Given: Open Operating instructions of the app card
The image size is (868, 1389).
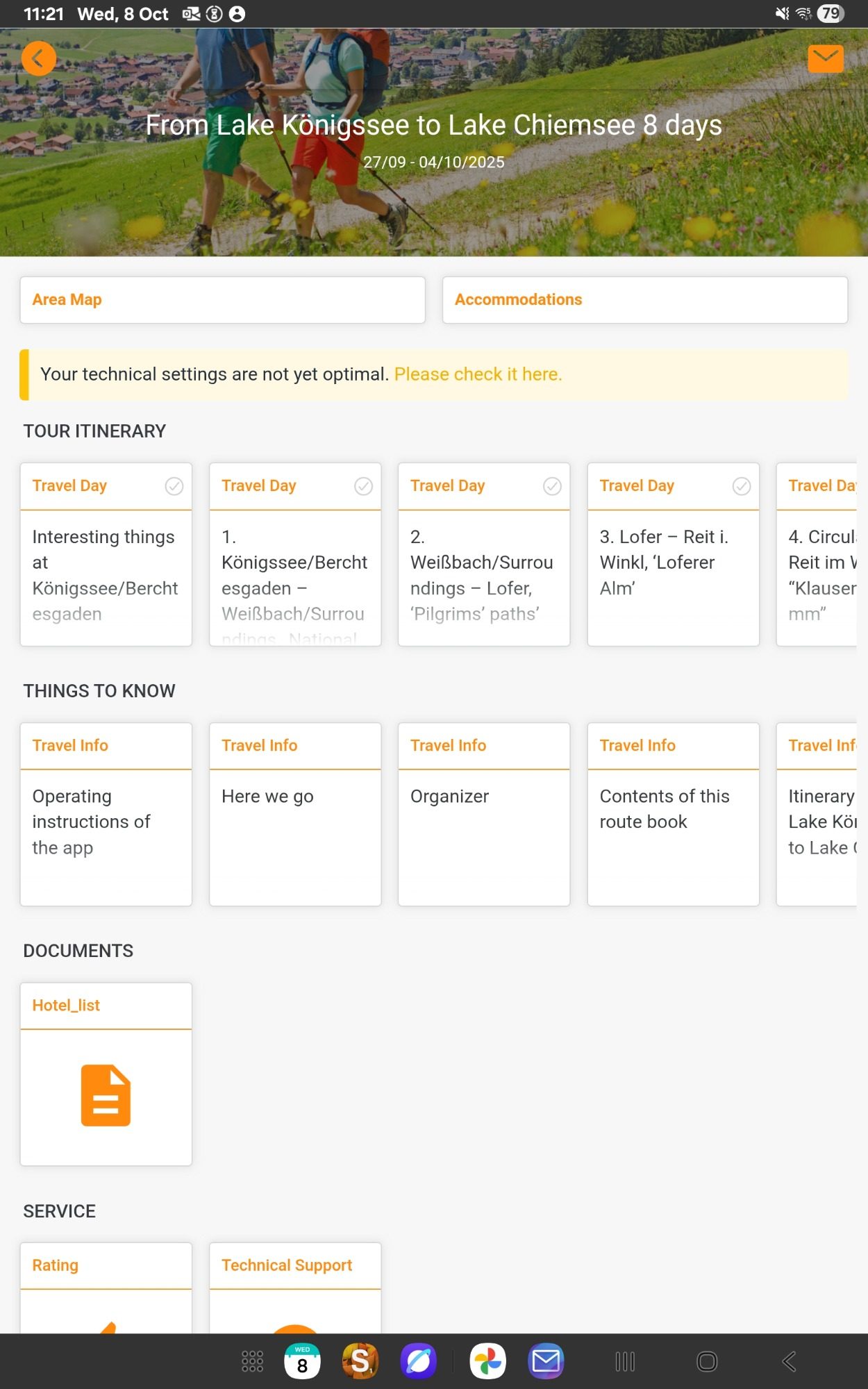Looking at the screenshot, I should 106,822.
